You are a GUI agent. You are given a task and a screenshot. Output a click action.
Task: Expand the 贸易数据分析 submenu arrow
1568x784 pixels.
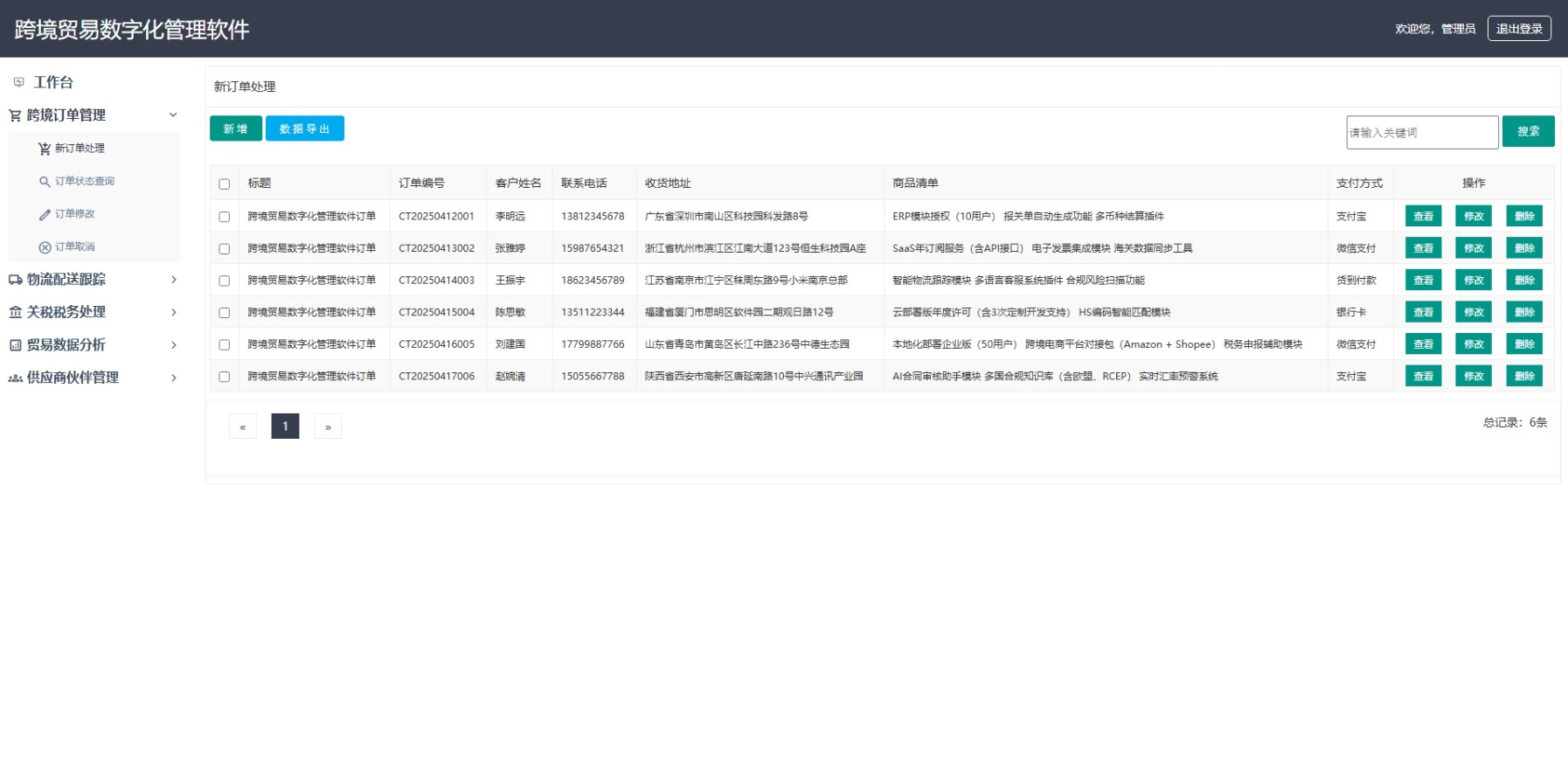pyautogui.click(x=174, y=345)
